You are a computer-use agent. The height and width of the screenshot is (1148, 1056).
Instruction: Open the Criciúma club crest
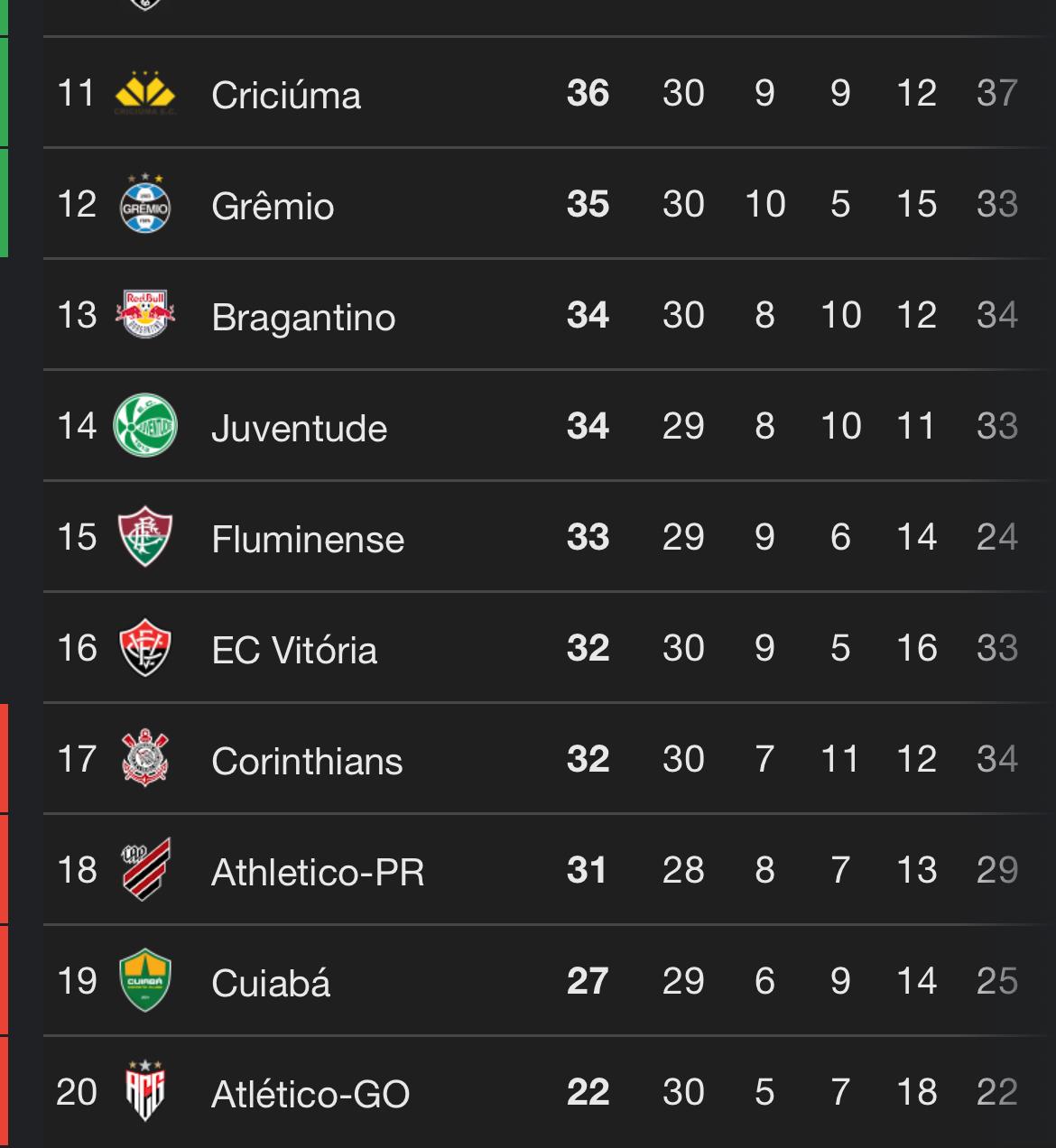coord(145,94)
